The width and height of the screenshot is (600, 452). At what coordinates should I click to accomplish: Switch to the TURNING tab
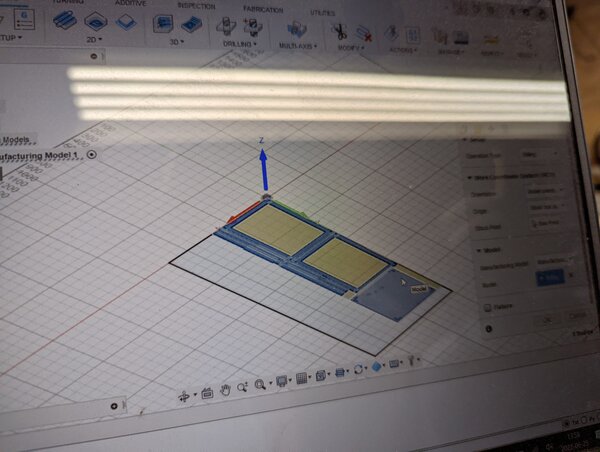coord(69,2)
